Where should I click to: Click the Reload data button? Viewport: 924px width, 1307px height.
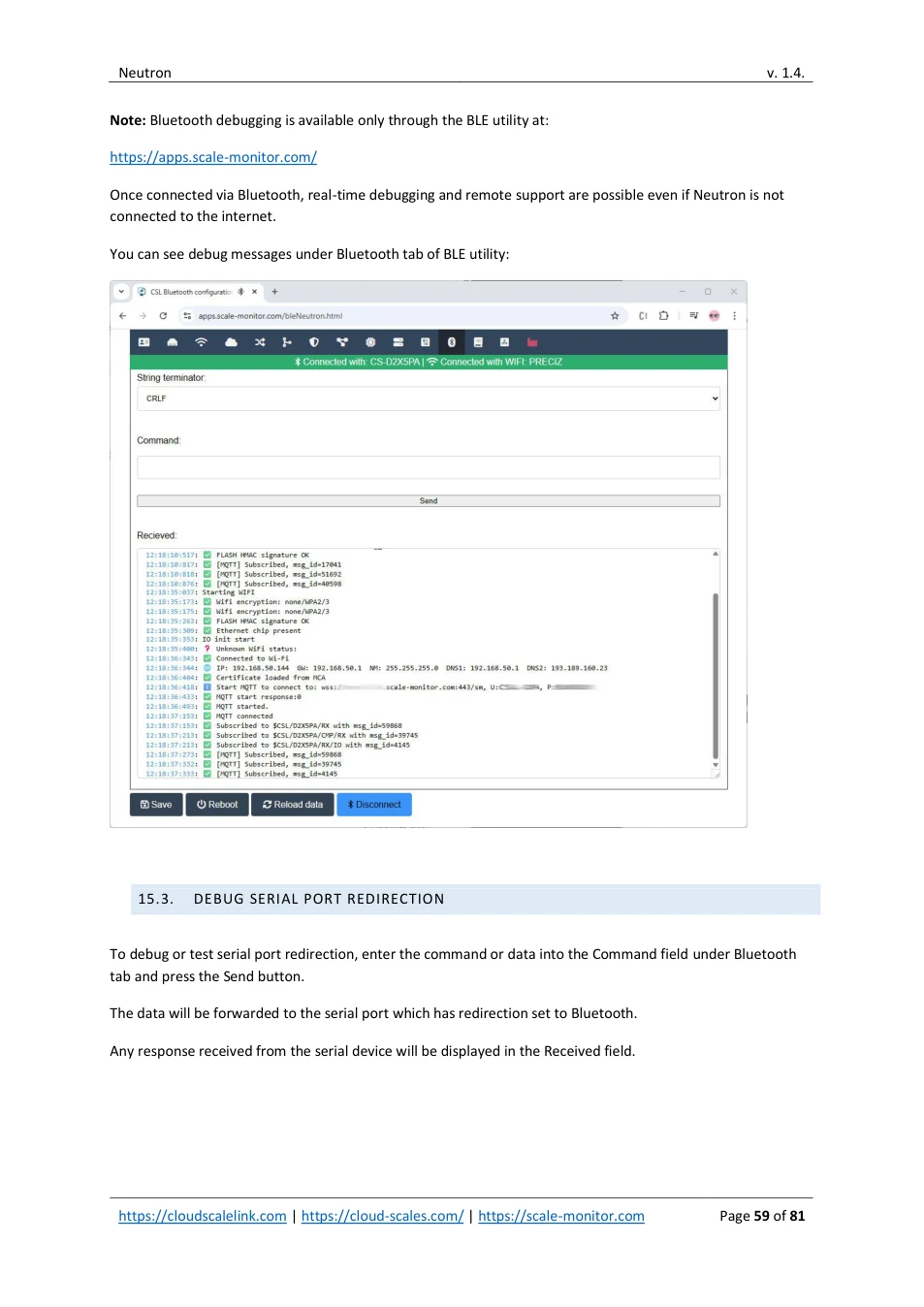[293, 805]
